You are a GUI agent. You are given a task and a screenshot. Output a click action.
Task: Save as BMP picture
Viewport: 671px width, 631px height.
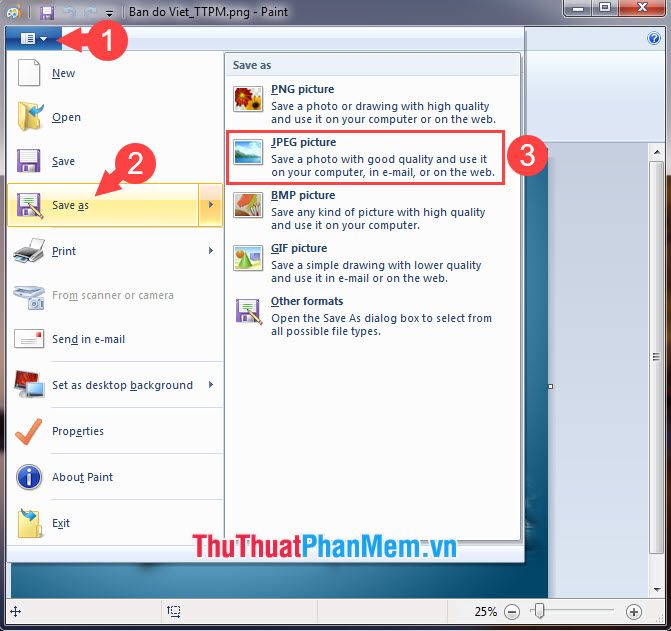[372, 210]
